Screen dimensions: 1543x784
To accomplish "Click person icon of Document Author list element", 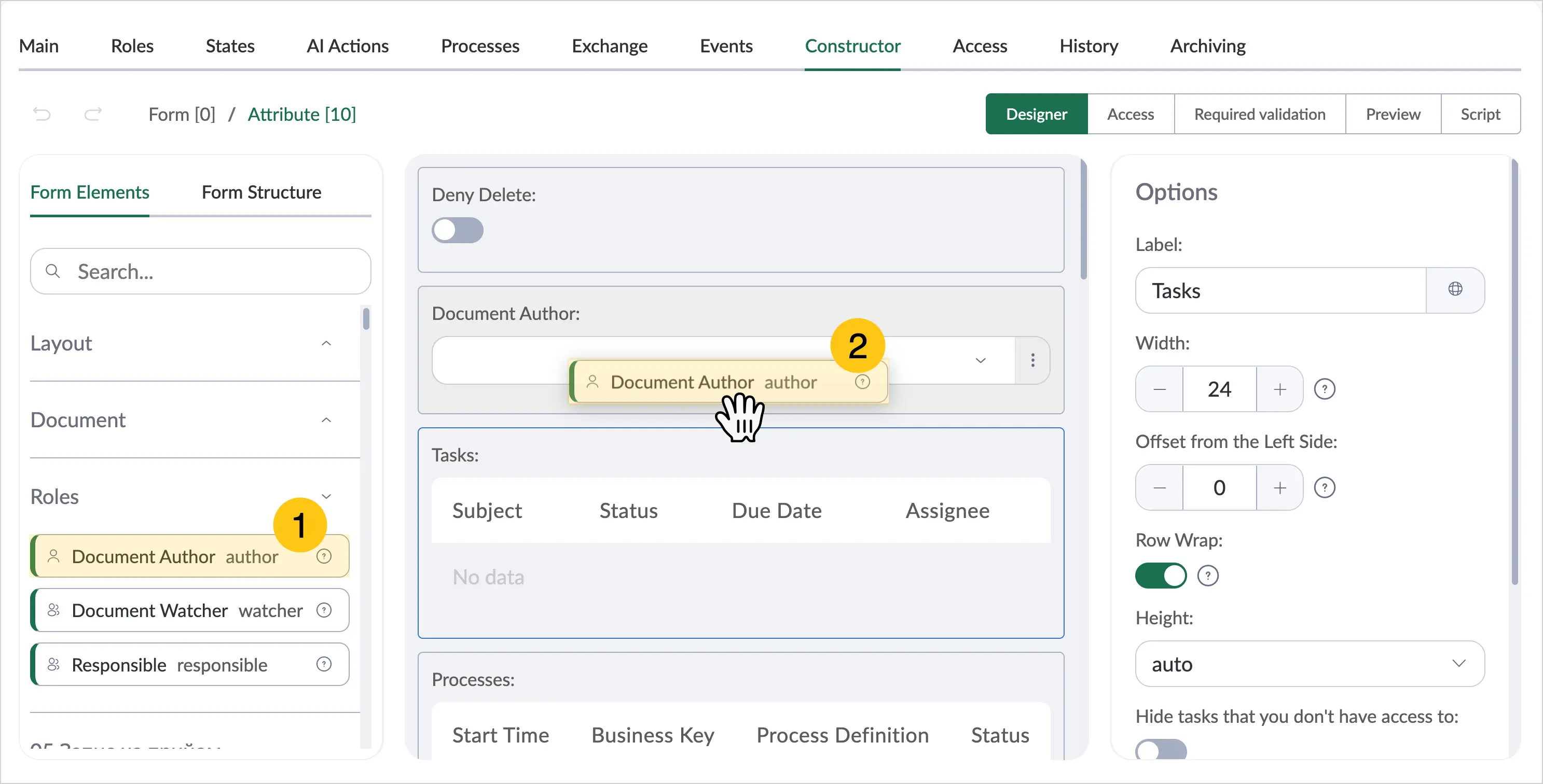I will (53, 556).
